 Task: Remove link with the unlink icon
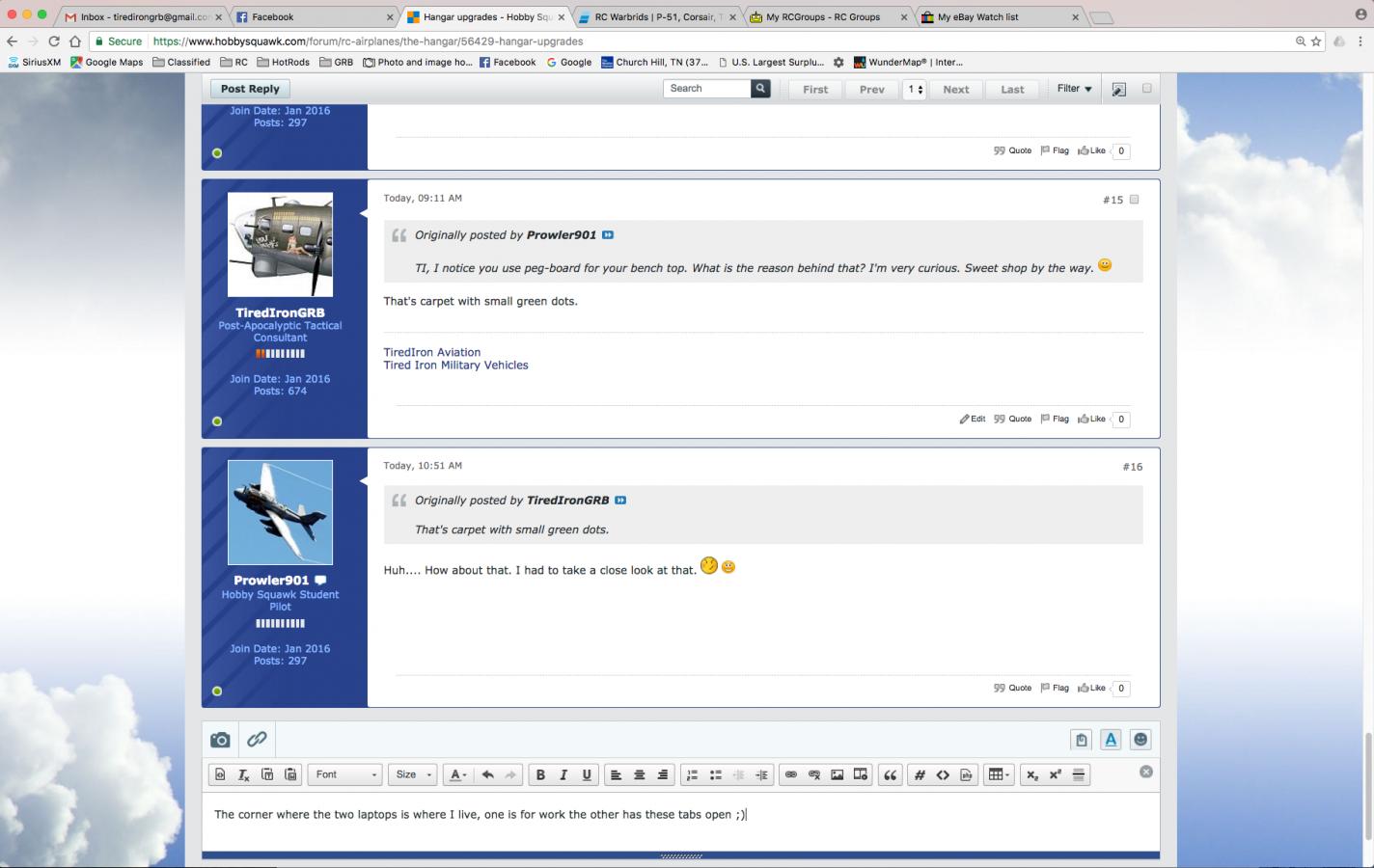[814, 774]
